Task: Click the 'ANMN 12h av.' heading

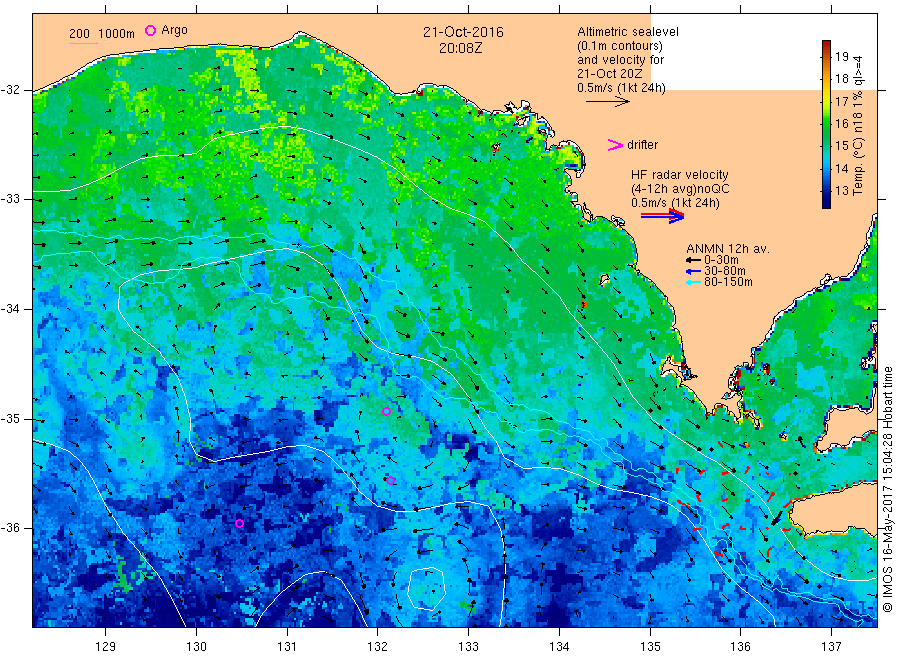Action: [x=728, y=249]
